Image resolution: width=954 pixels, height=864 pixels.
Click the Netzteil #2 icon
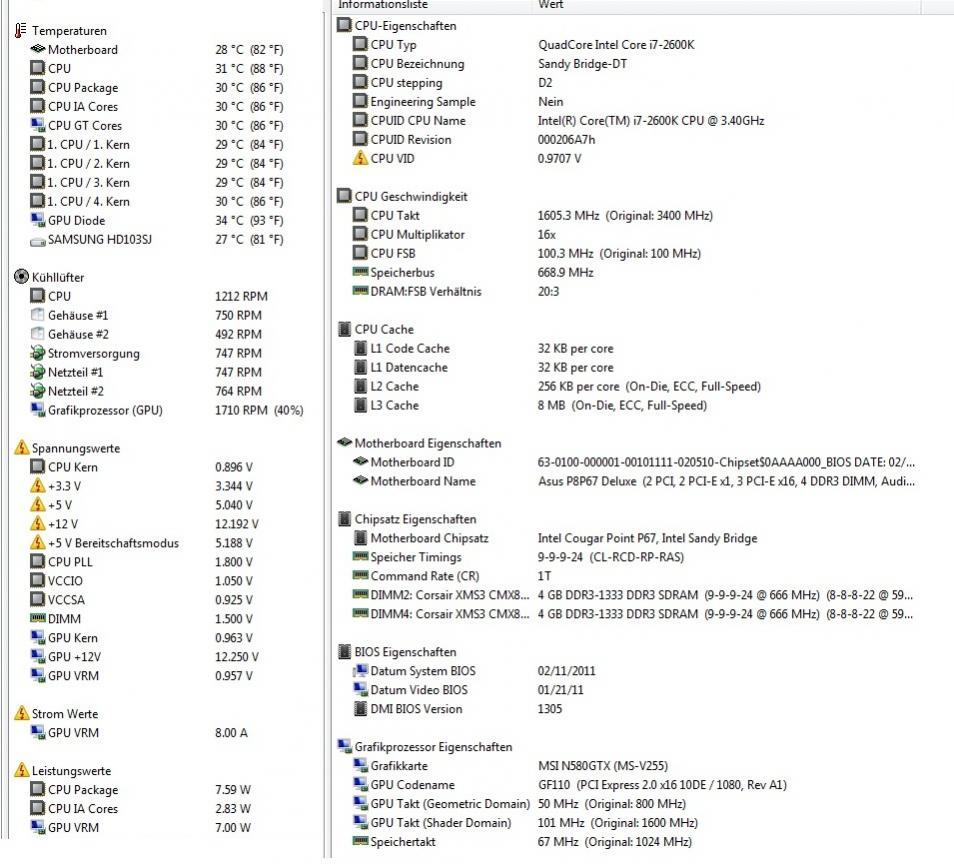click(x=38, y=391)
